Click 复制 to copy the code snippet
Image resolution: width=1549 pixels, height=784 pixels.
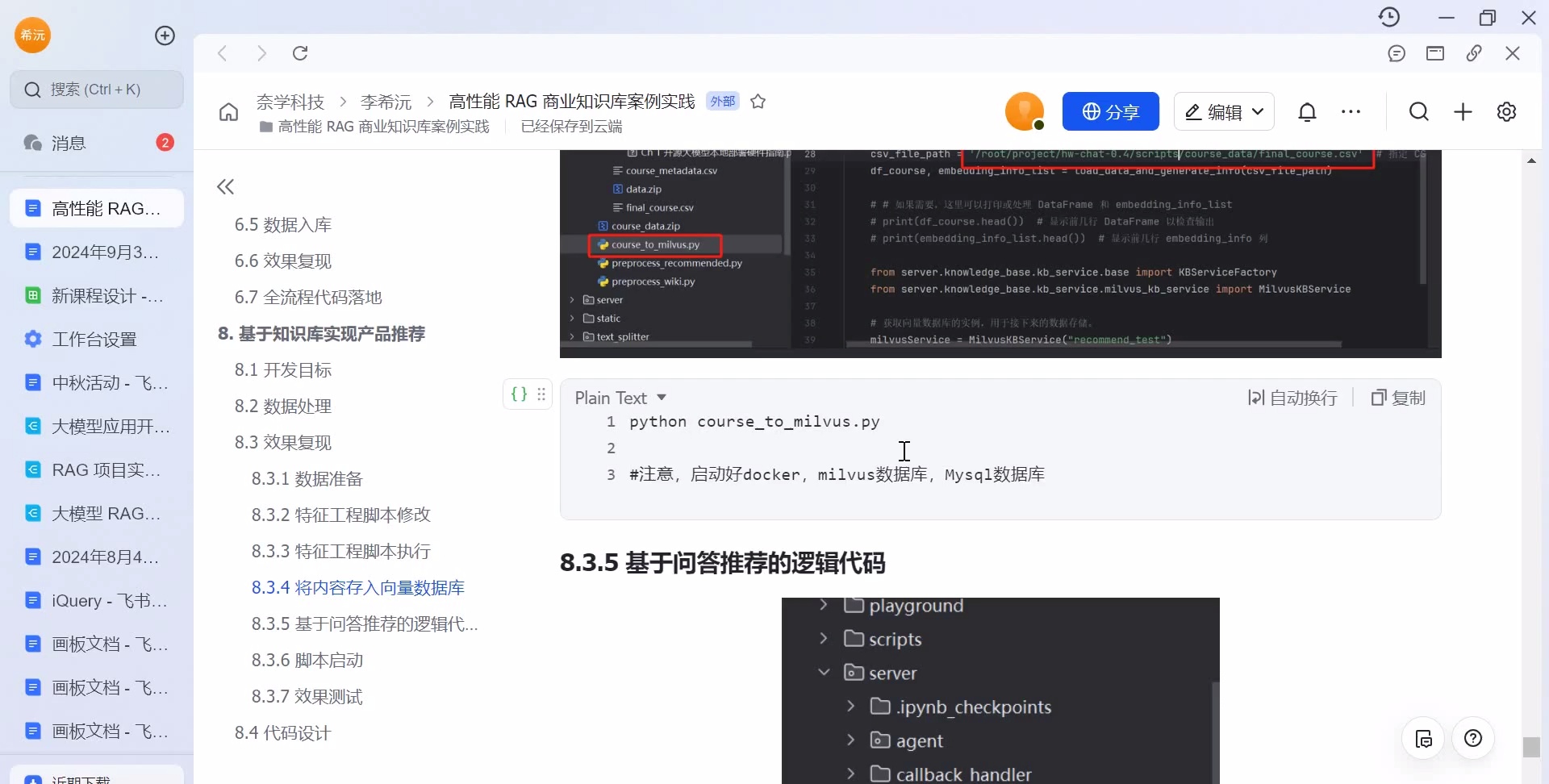tap(1398, 398)
